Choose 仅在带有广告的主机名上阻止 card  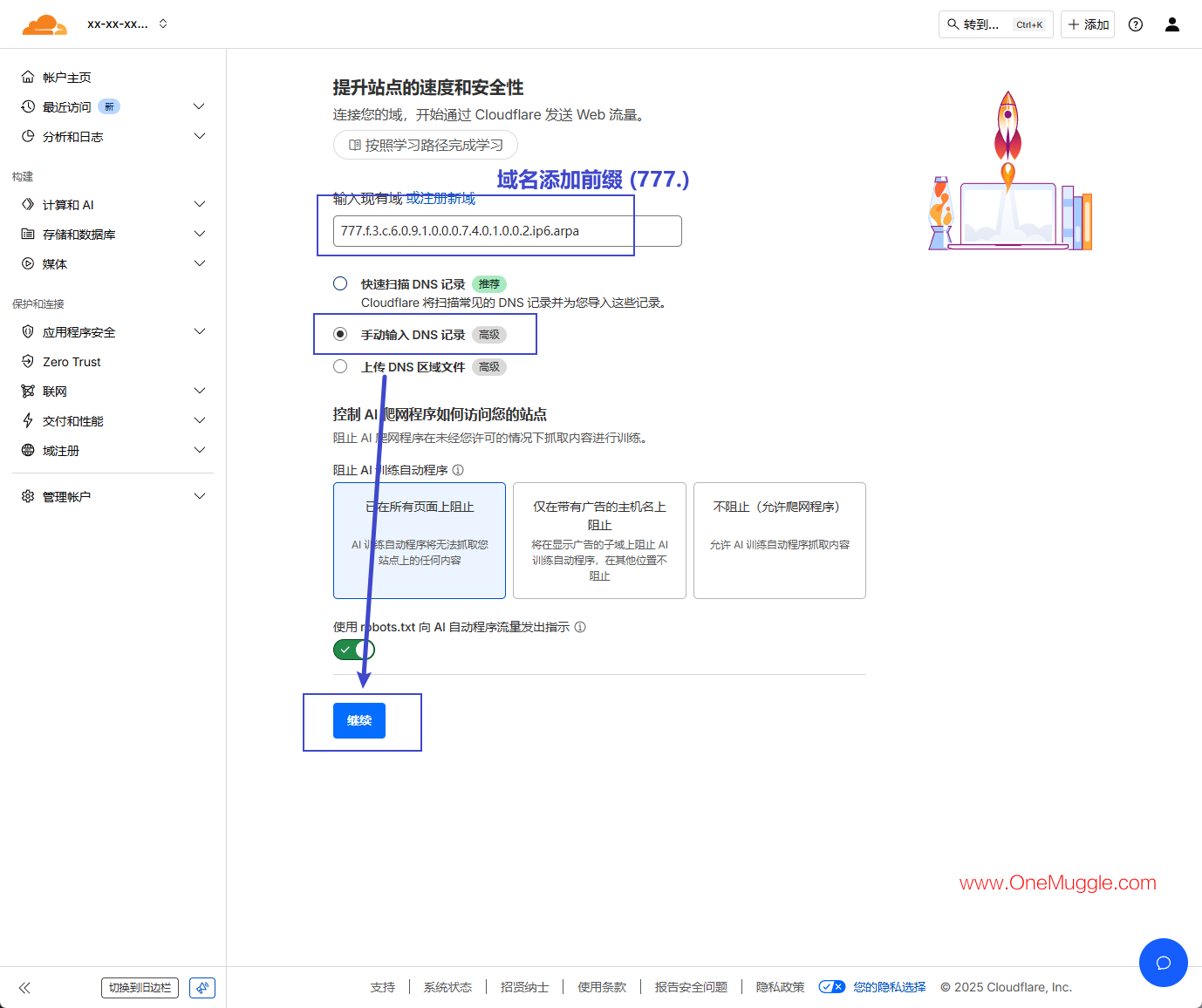(x=599, y=541)
